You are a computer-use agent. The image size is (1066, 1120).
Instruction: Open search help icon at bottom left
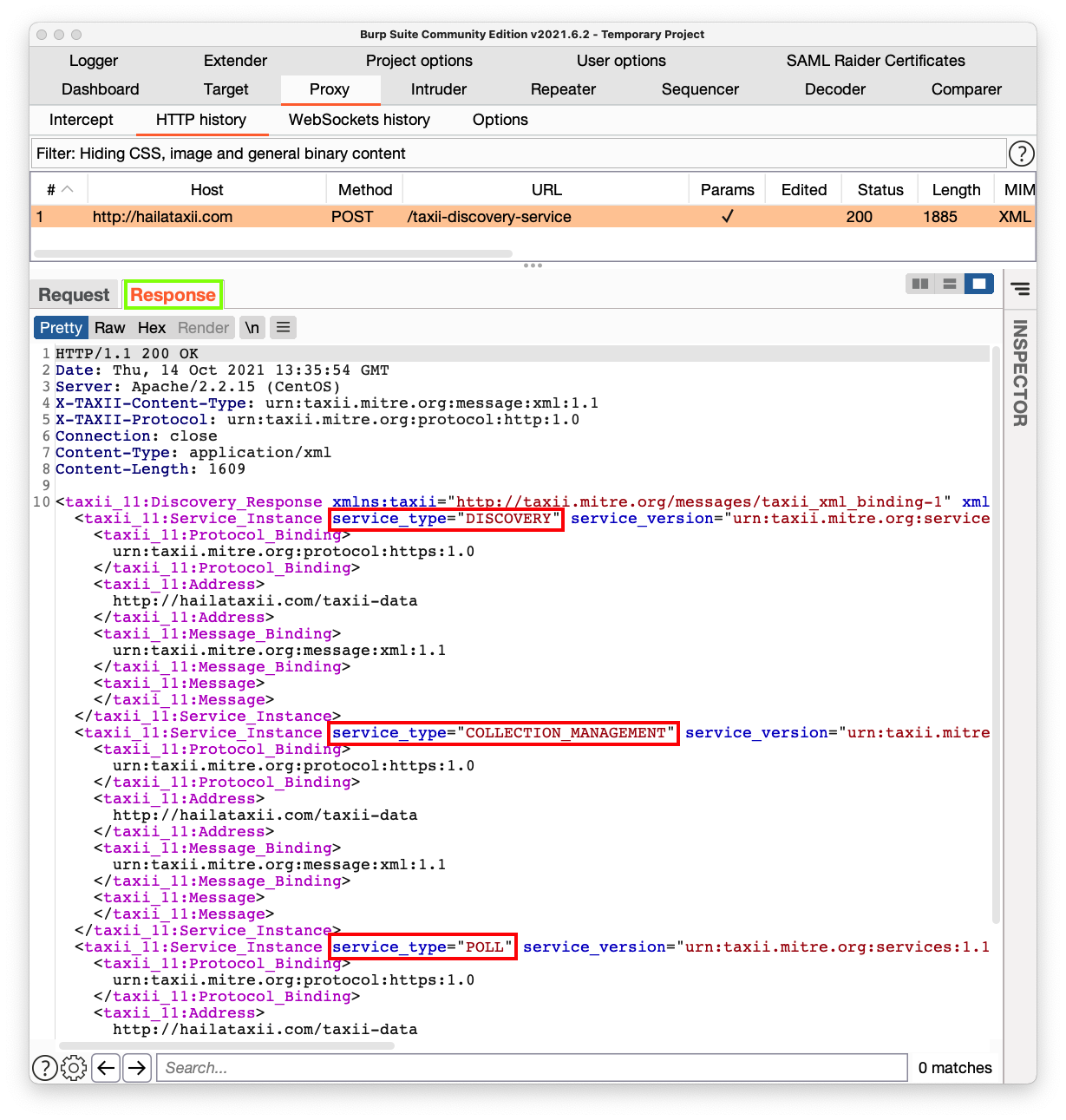point(45,1068)
